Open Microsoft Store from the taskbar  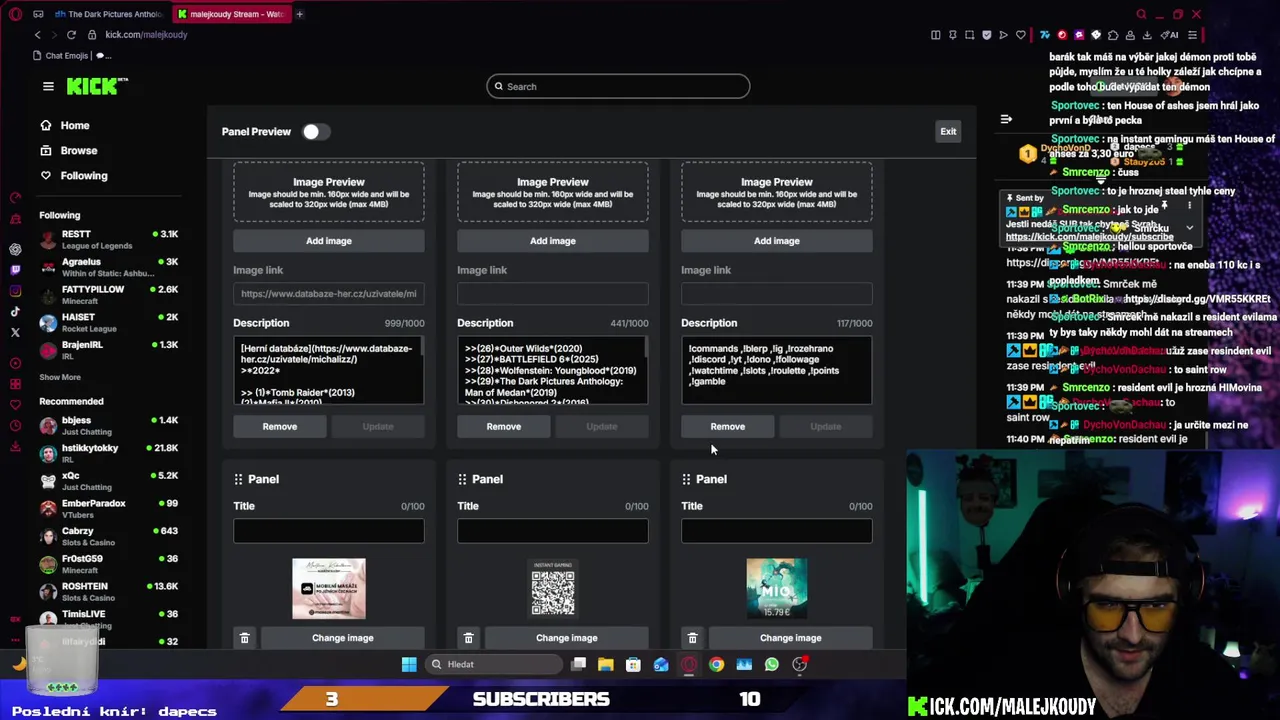(x=633, y=664)
